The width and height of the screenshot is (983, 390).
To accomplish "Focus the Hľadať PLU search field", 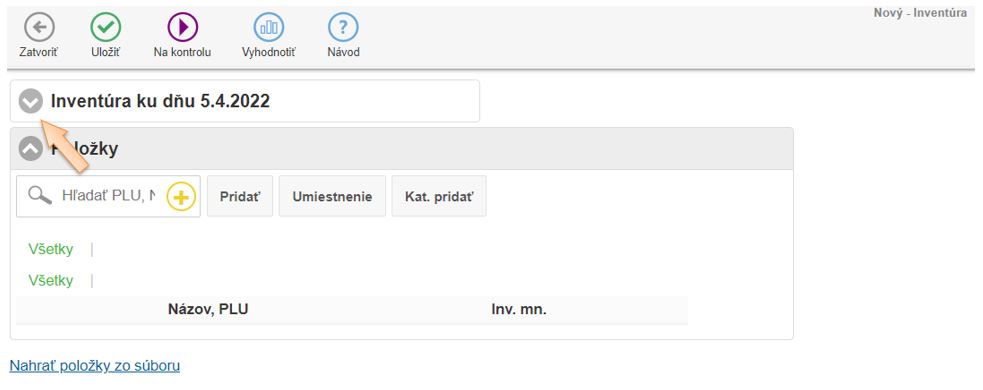I will (x=108, y=196).
